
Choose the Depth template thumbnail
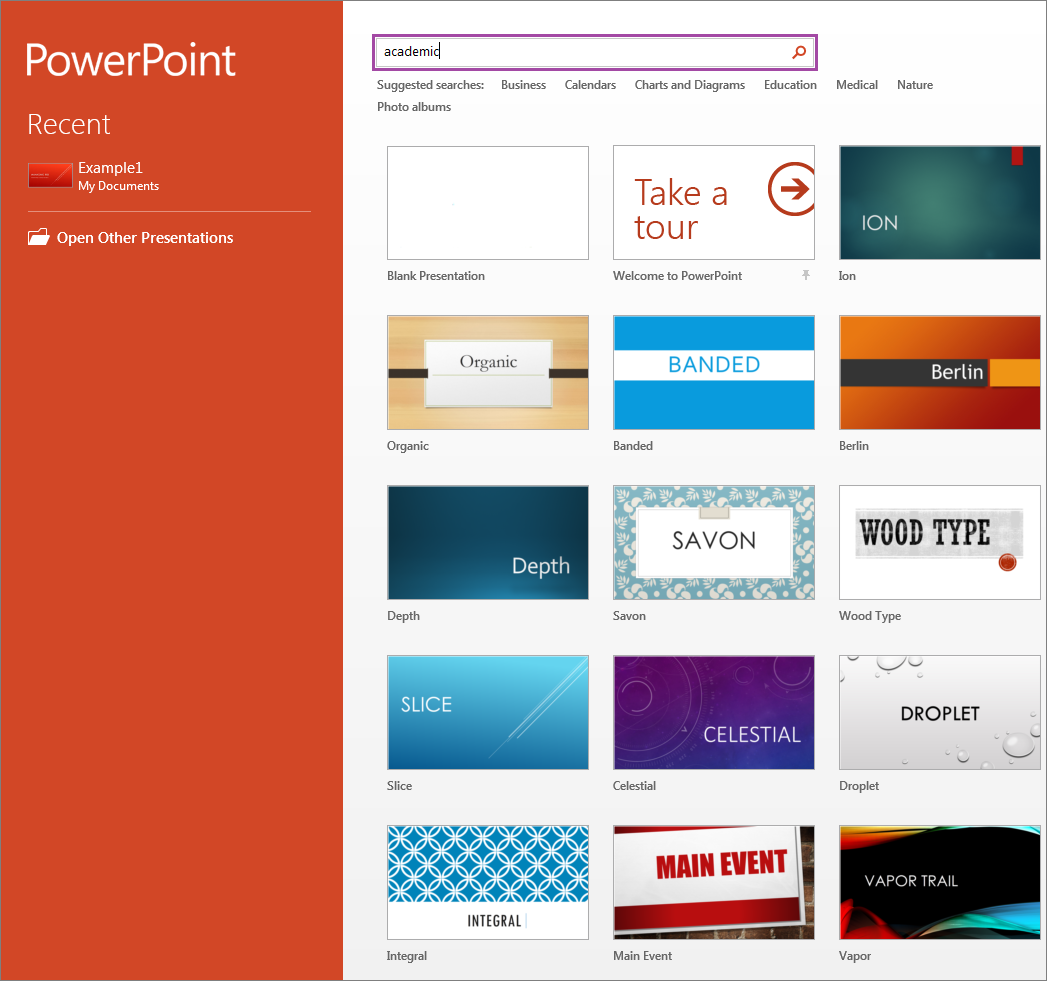tap(488, 542)
